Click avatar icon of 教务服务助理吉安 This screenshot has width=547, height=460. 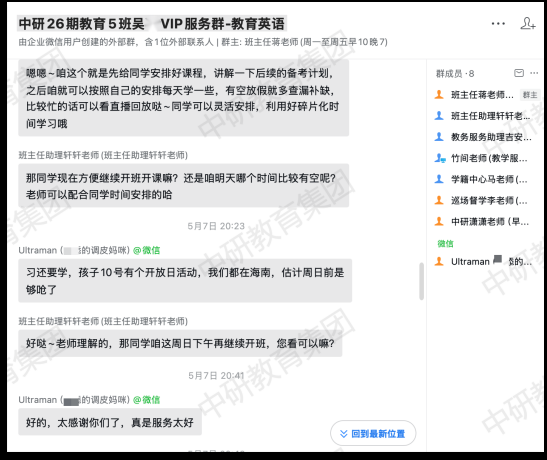[439, 137]
